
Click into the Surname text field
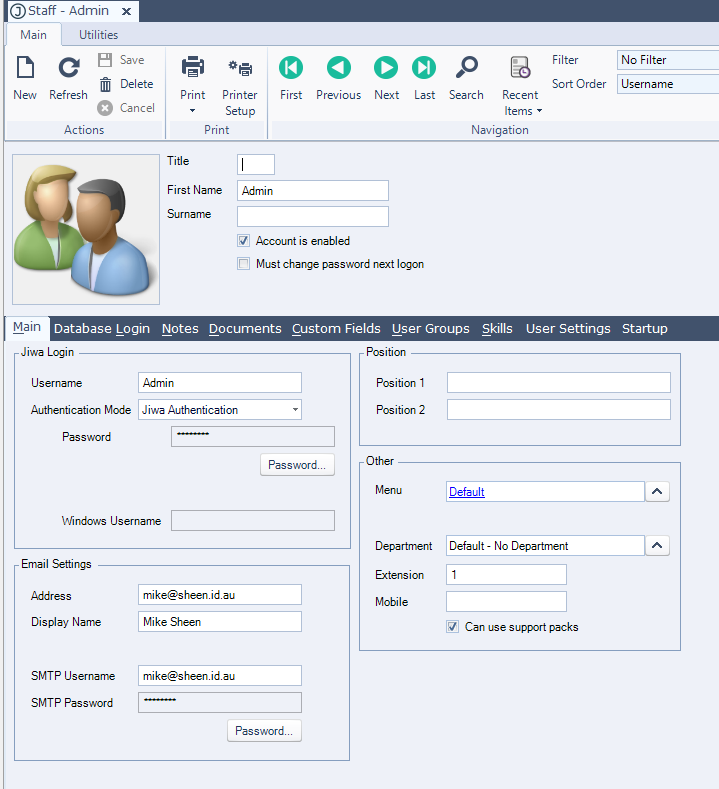(x=312, y=216)
